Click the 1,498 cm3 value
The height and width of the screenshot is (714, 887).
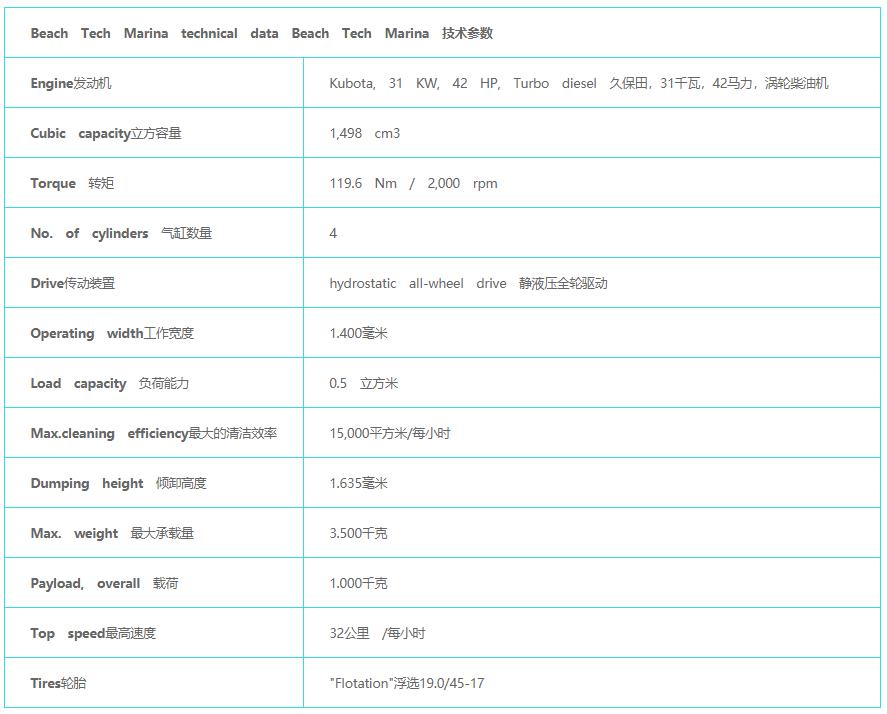(x=365, y=134)
